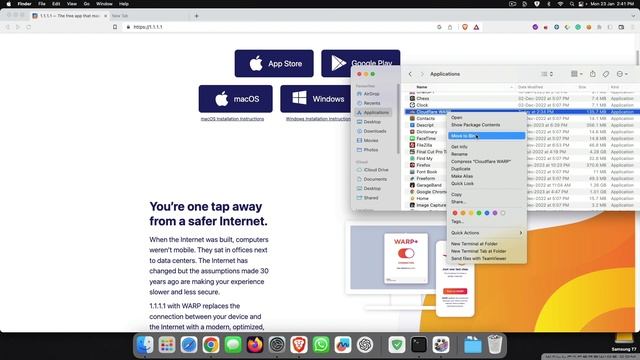Image resolution: width=640 pixels, height=360 pixels.
Task: Click the Finder tag toolbar icon
Action: [606, 74]
